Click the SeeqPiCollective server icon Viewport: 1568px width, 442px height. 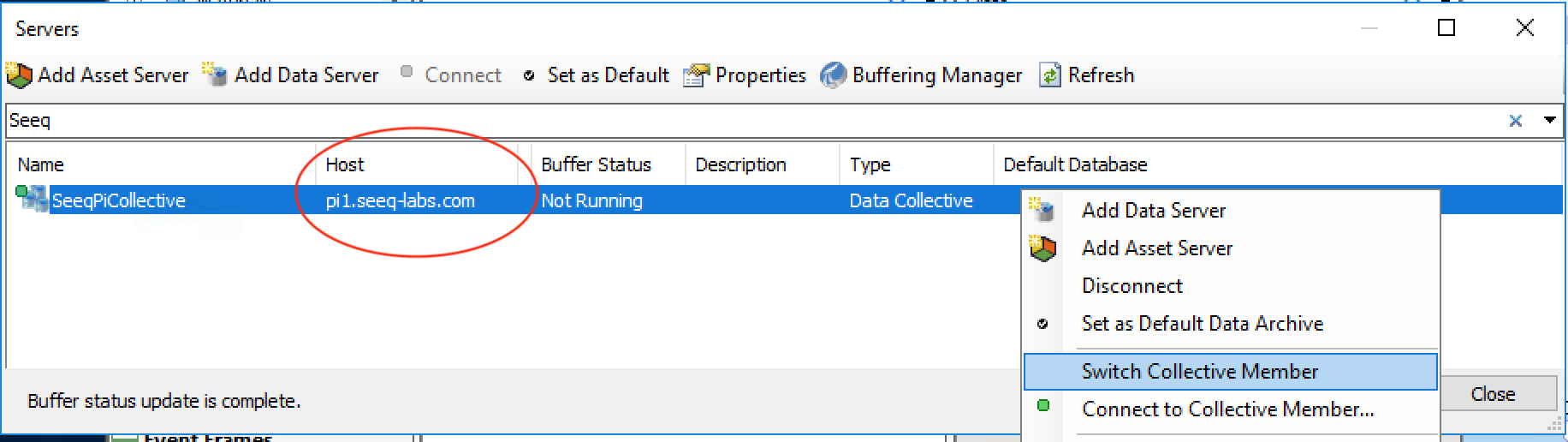coord(32,200)
